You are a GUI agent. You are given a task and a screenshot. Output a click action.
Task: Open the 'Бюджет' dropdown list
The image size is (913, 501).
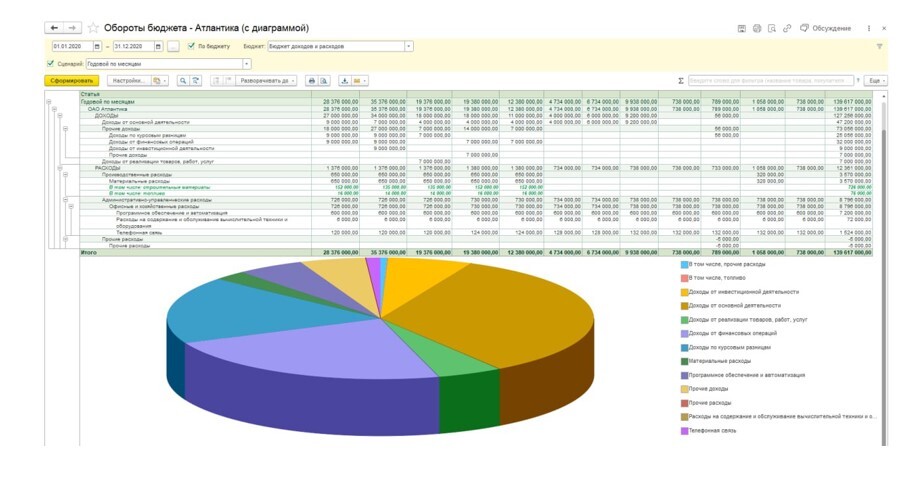click(x=408, y=46)
